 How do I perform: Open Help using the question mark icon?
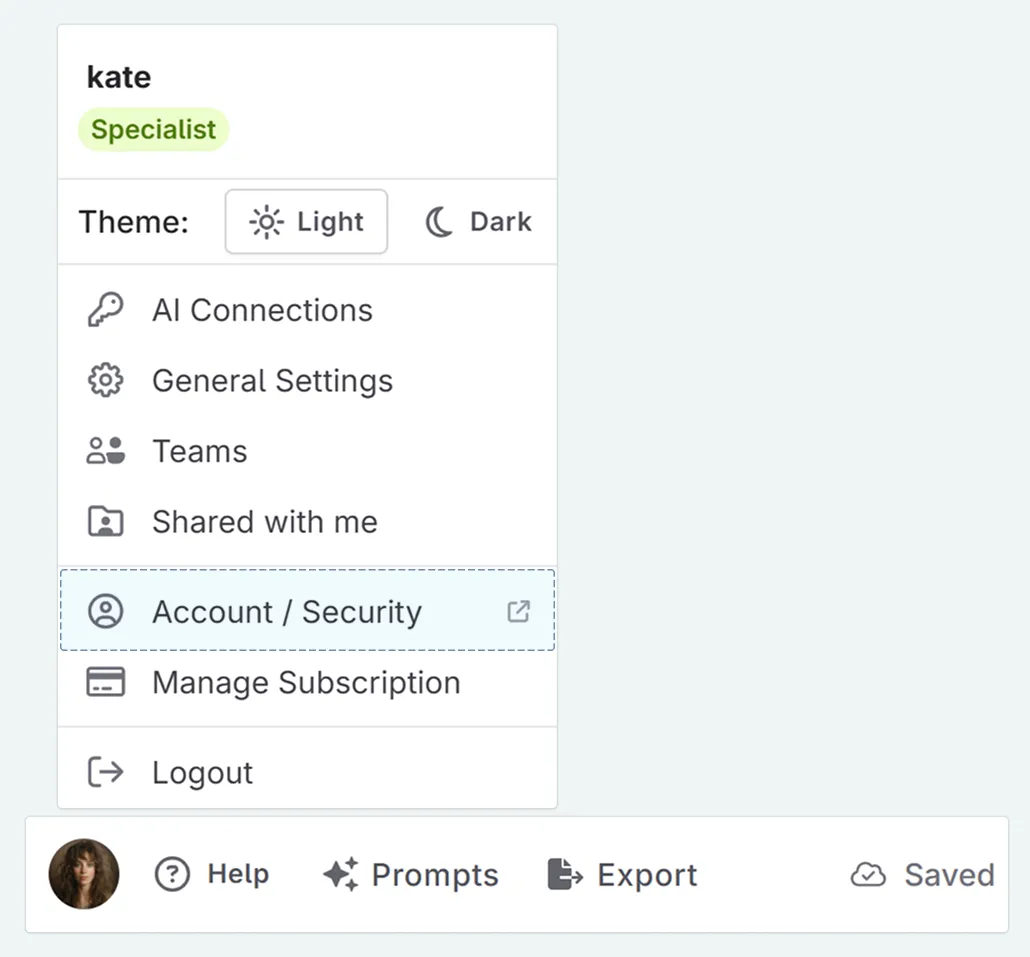(171, 873)
